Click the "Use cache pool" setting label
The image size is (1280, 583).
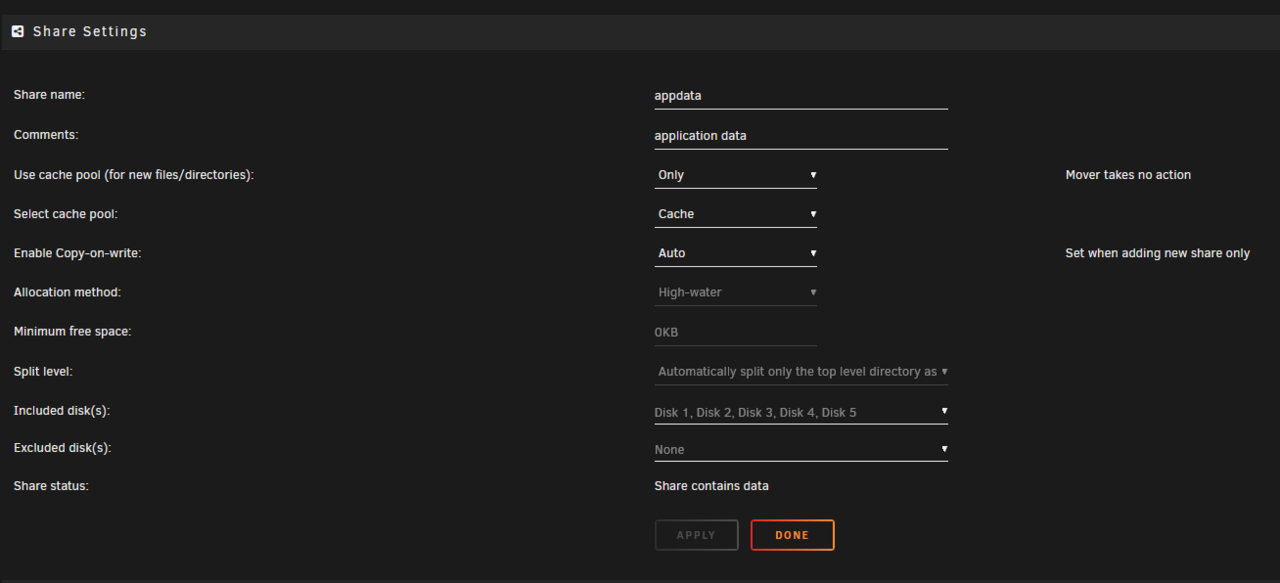point(134,174)
